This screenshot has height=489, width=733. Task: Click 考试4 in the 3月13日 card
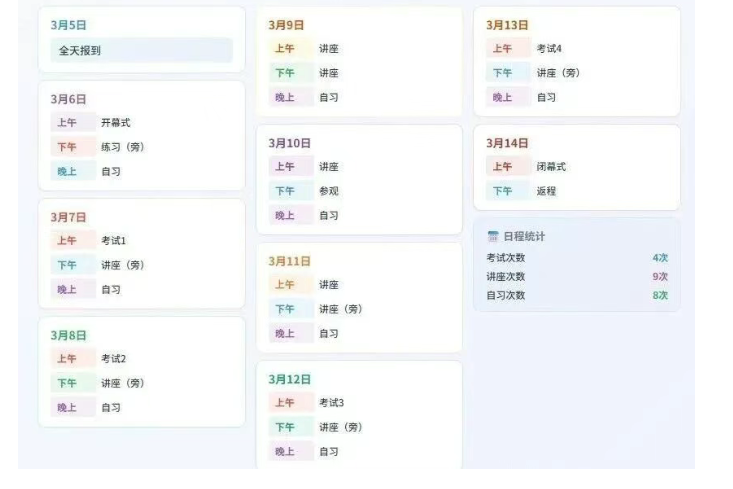[x=550, y=49]
